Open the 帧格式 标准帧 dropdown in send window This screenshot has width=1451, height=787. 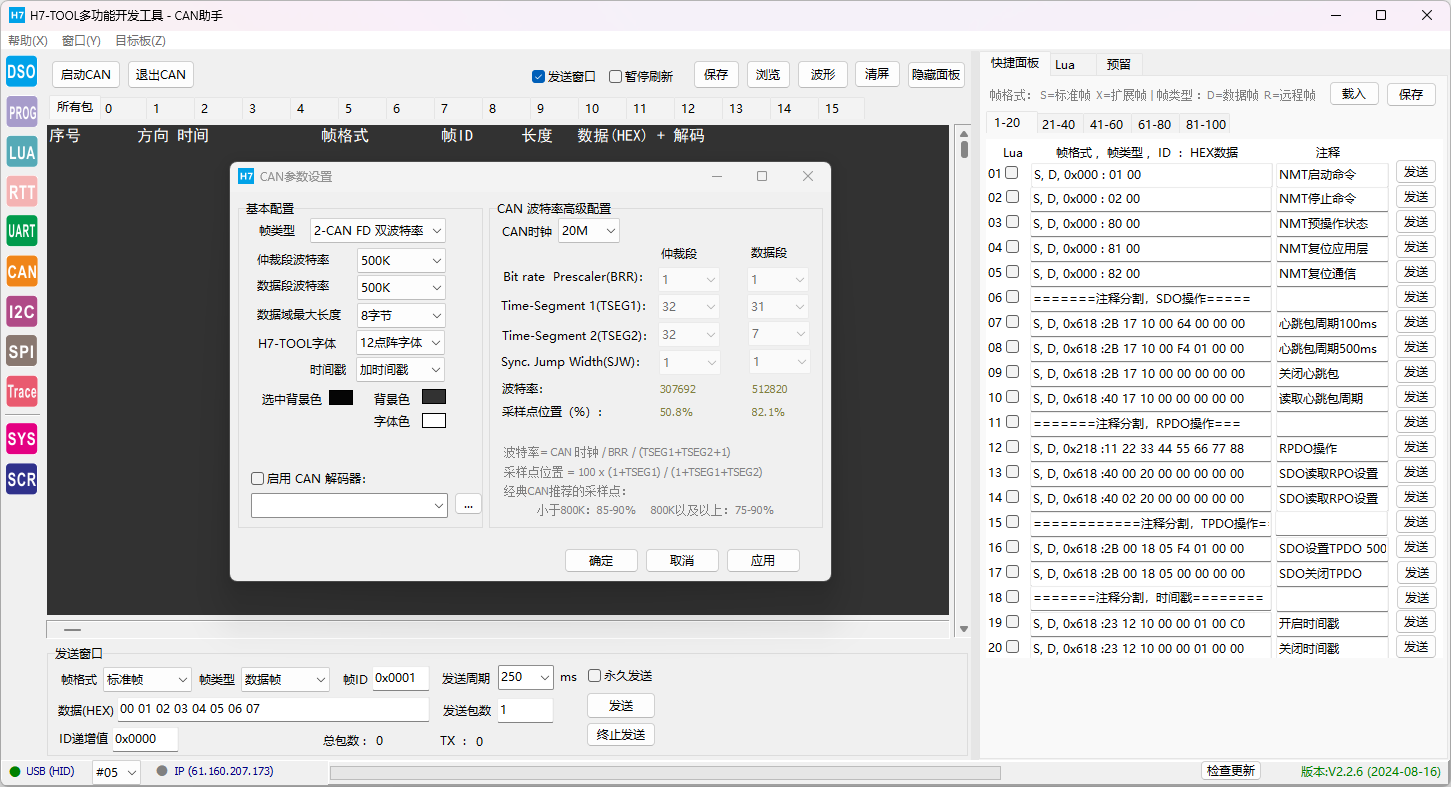coord(147,679)
